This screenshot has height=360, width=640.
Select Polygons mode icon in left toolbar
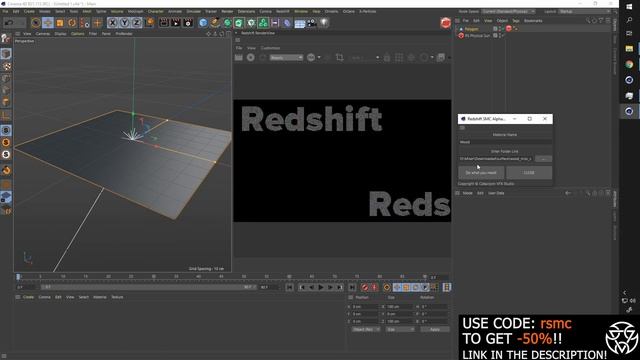pyautogui.click(x=6, y=102)
